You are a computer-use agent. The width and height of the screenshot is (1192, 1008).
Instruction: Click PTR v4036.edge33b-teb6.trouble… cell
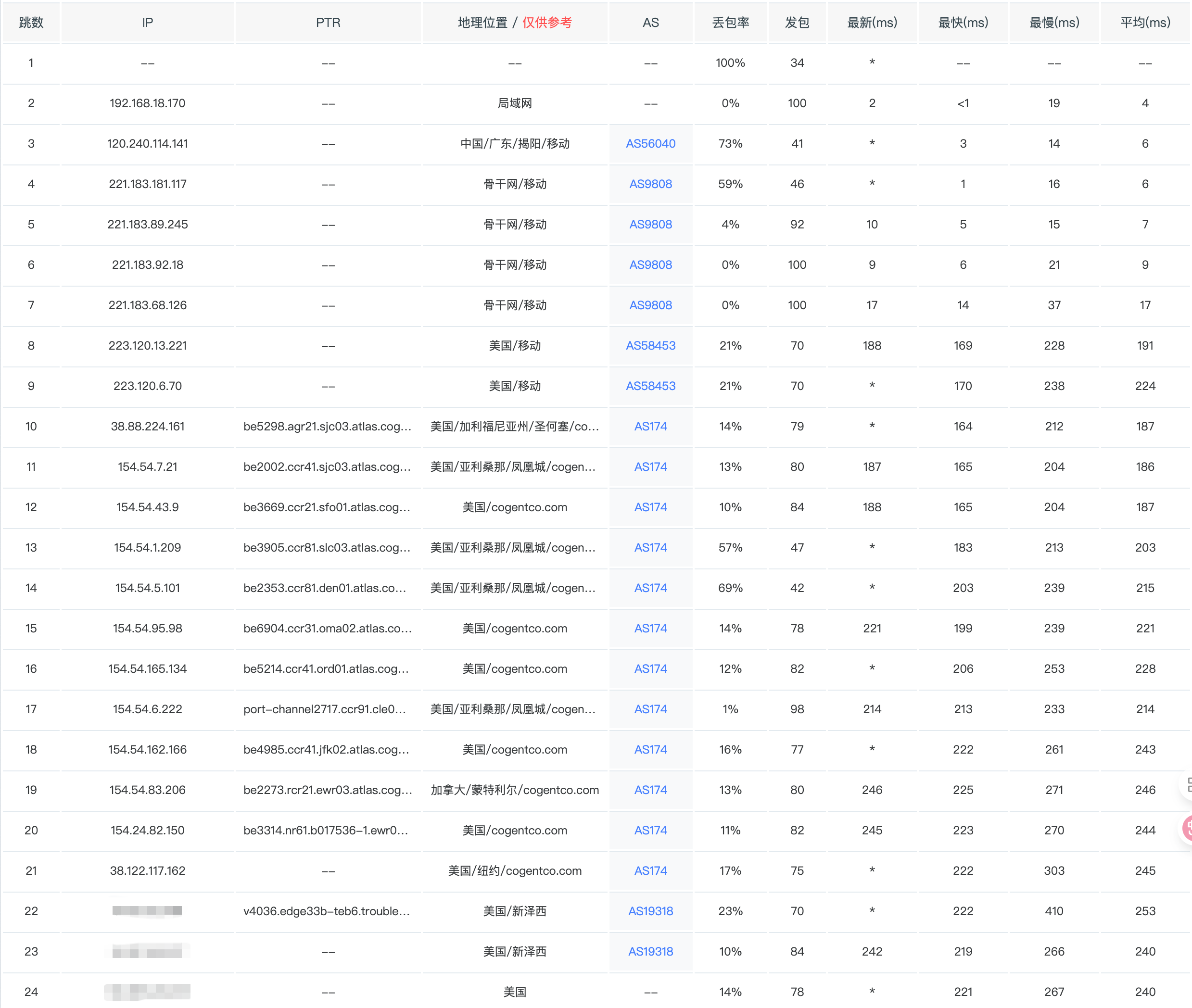tap(326, 911)
